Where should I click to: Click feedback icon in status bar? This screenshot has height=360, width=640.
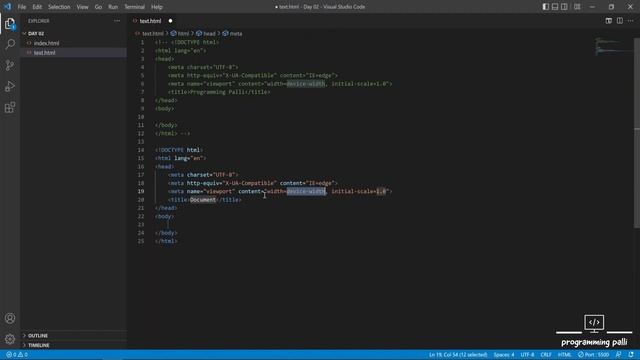[619, 355]
